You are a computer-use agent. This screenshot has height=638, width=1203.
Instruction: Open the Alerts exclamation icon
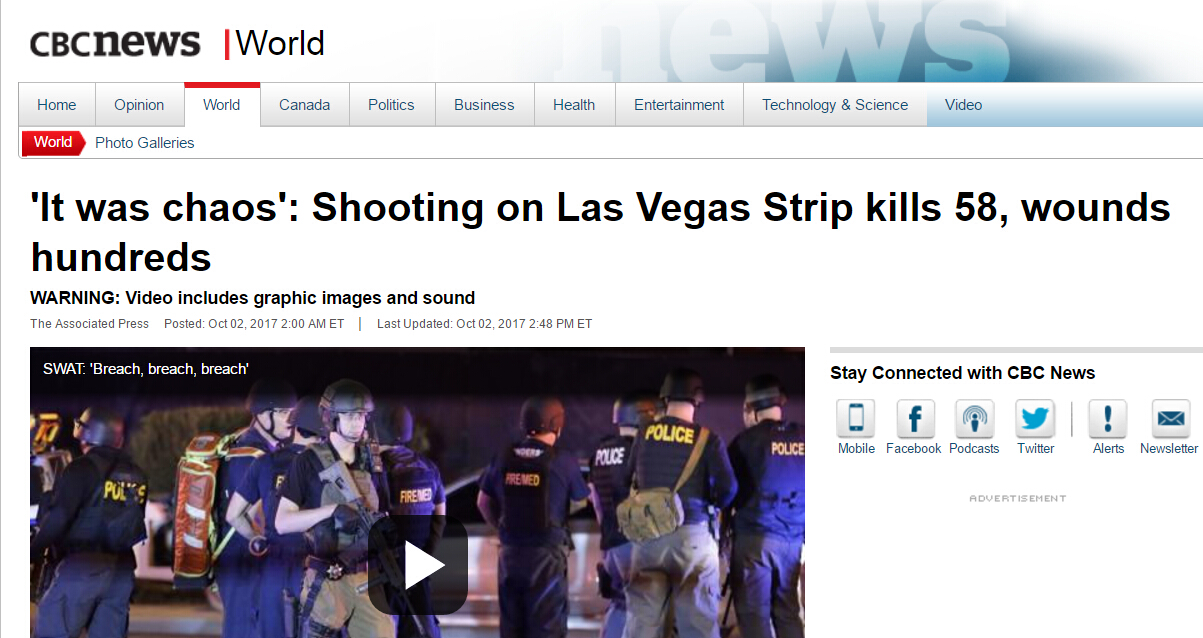tap(1108, 418)
